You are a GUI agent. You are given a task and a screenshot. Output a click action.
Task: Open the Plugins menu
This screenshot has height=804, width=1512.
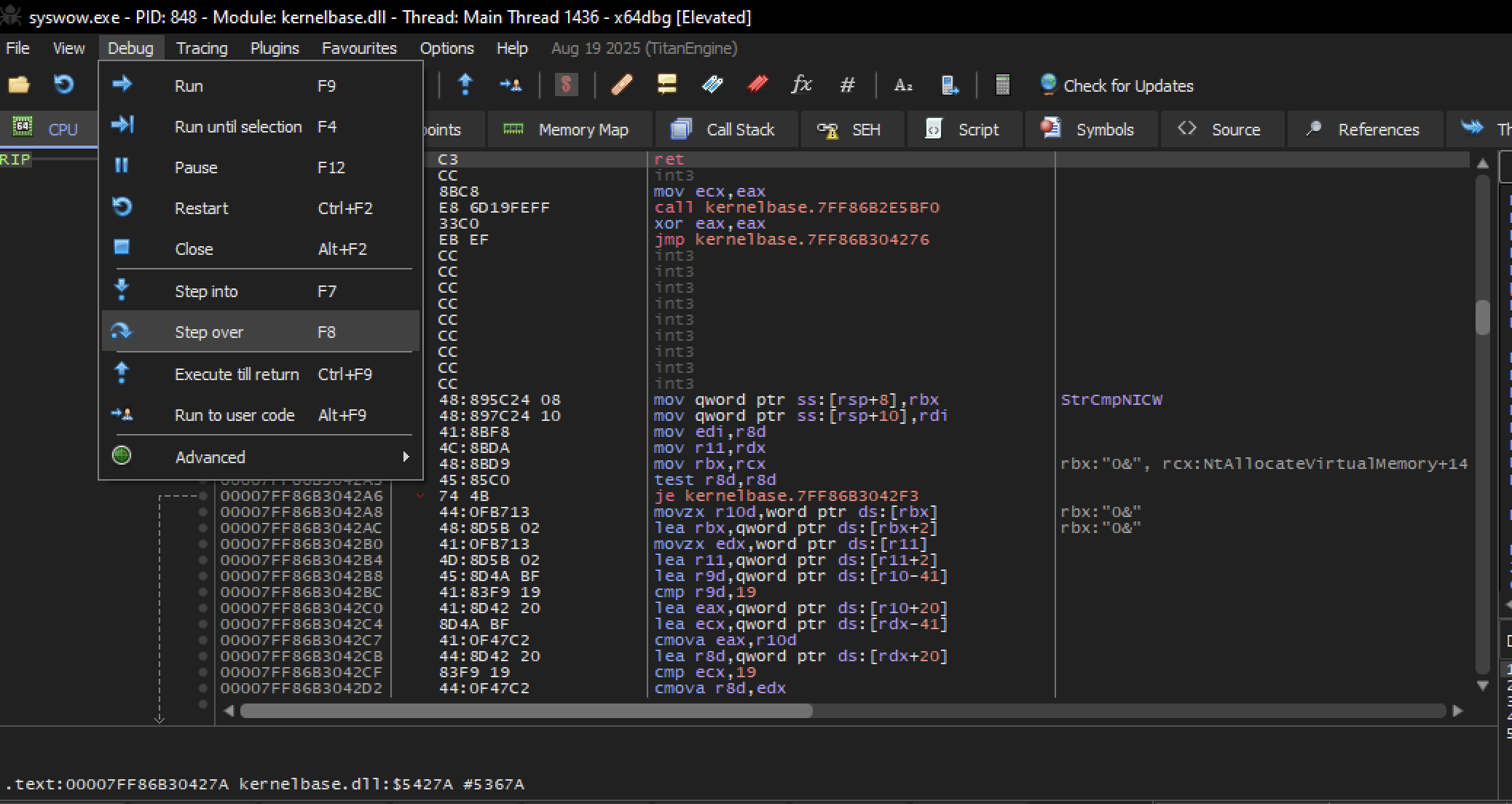point(275,48)
